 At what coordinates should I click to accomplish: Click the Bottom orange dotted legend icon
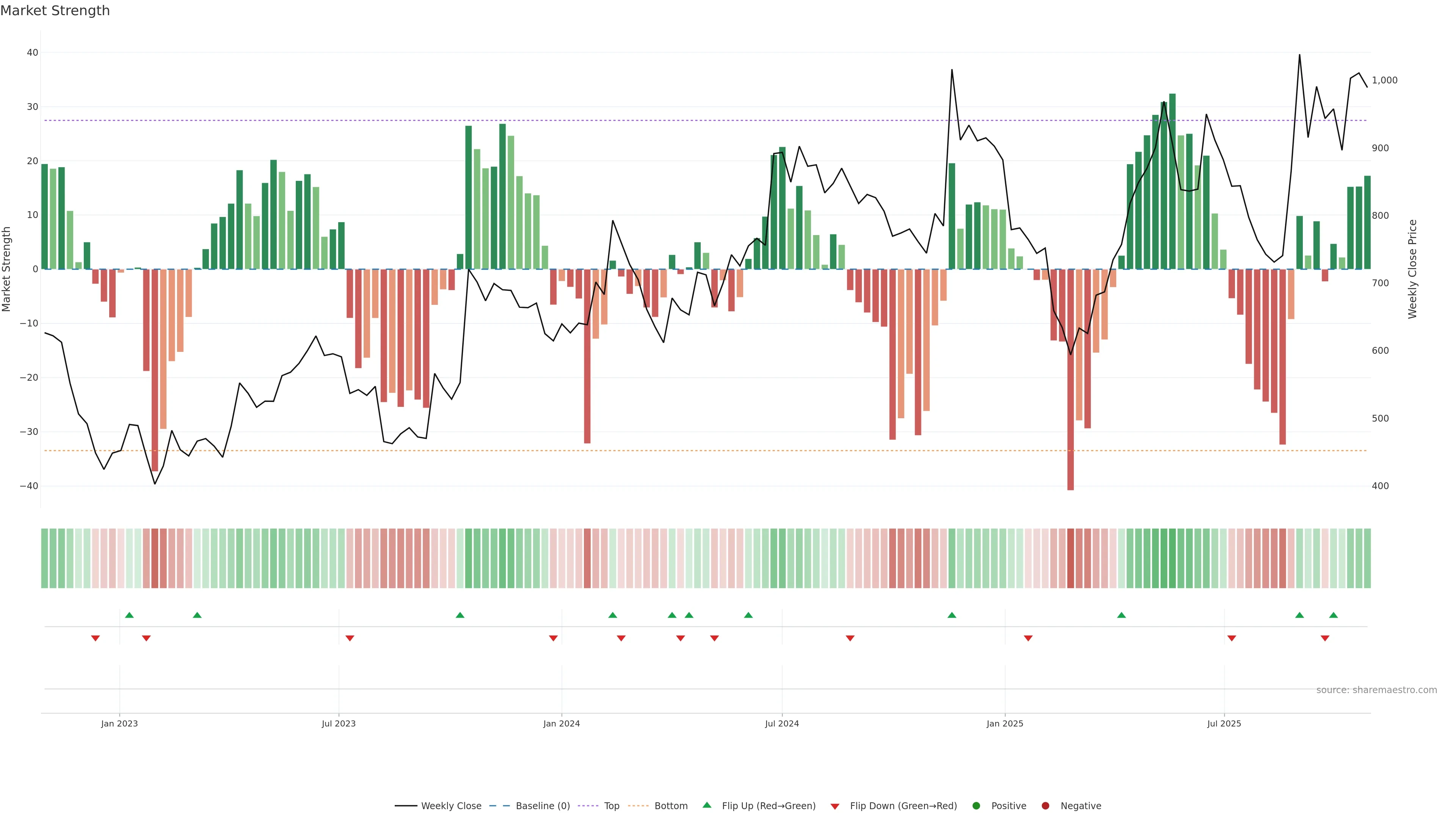(x=638, y=806)
